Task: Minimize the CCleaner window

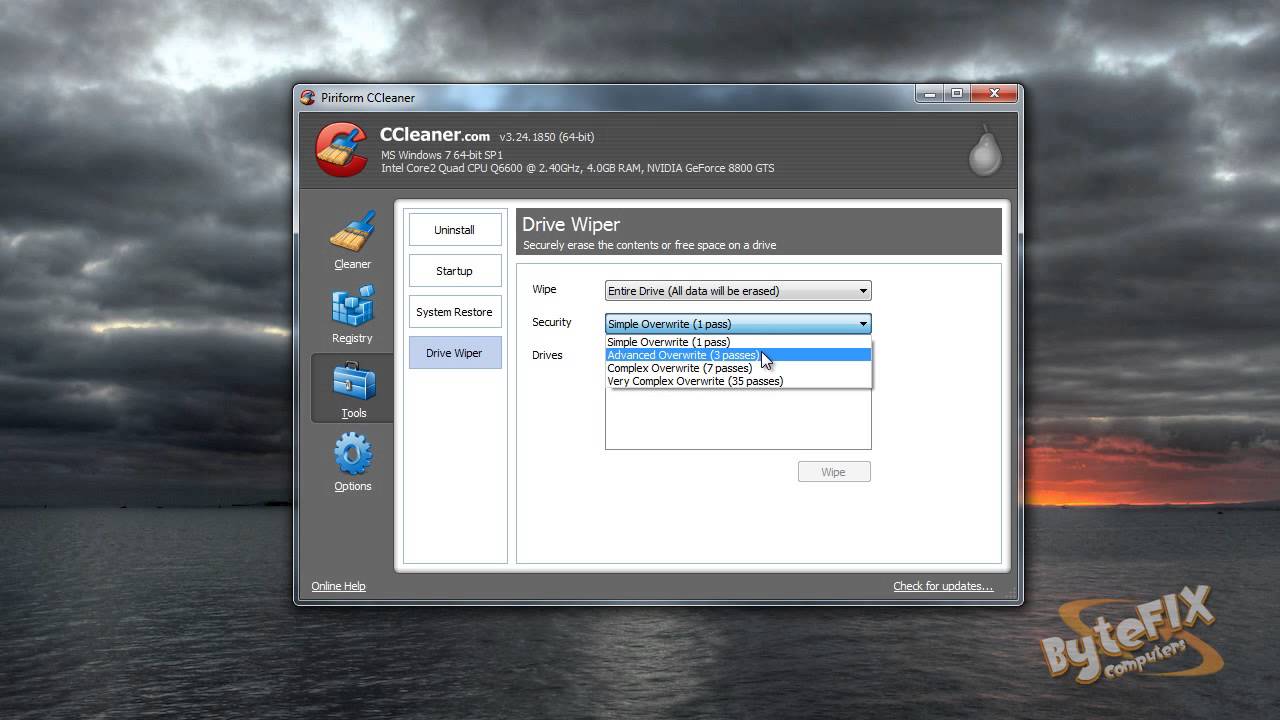Action: tap(929, 94)
